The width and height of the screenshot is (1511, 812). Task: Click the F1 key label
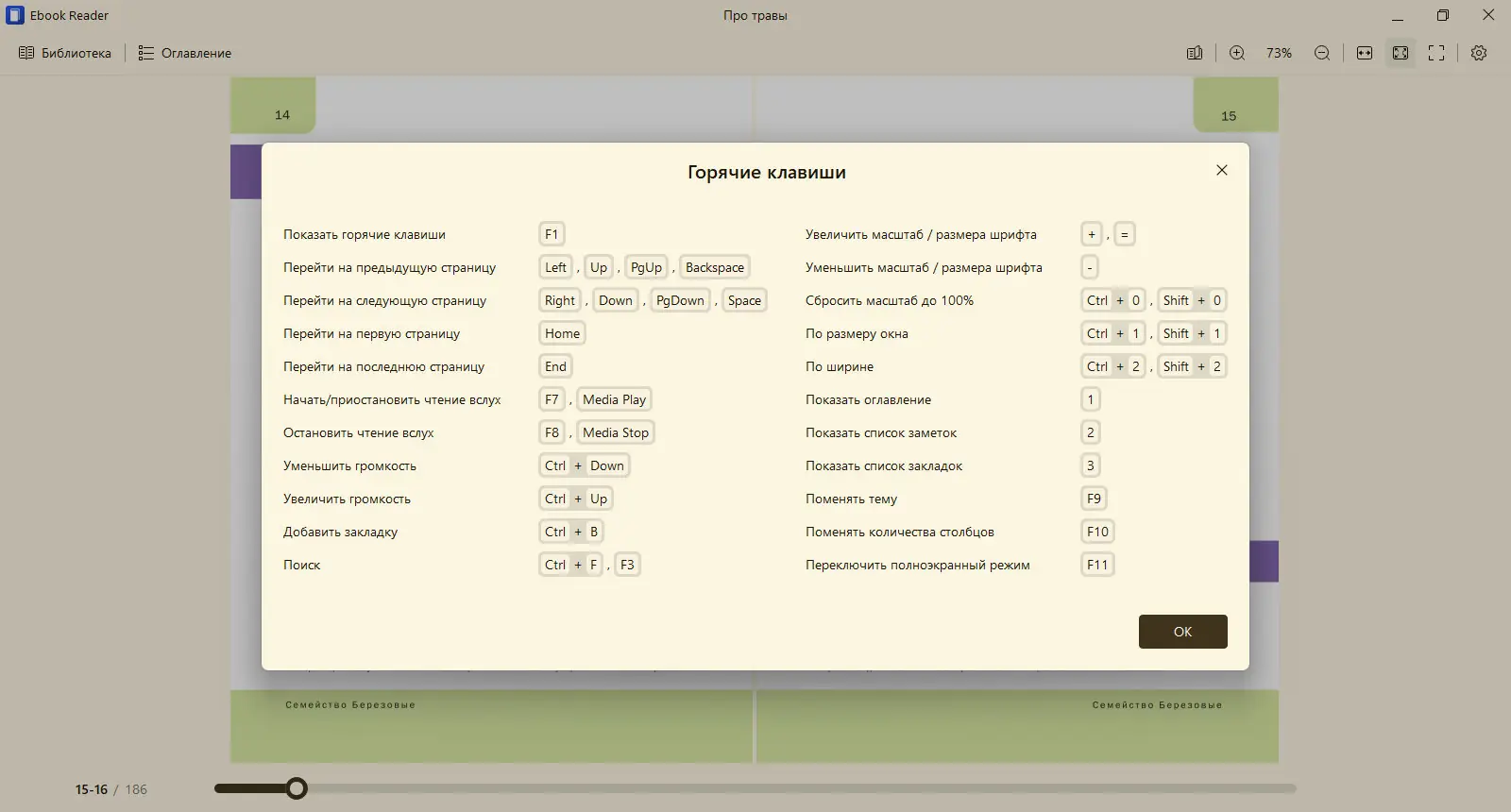pos(552,234)
